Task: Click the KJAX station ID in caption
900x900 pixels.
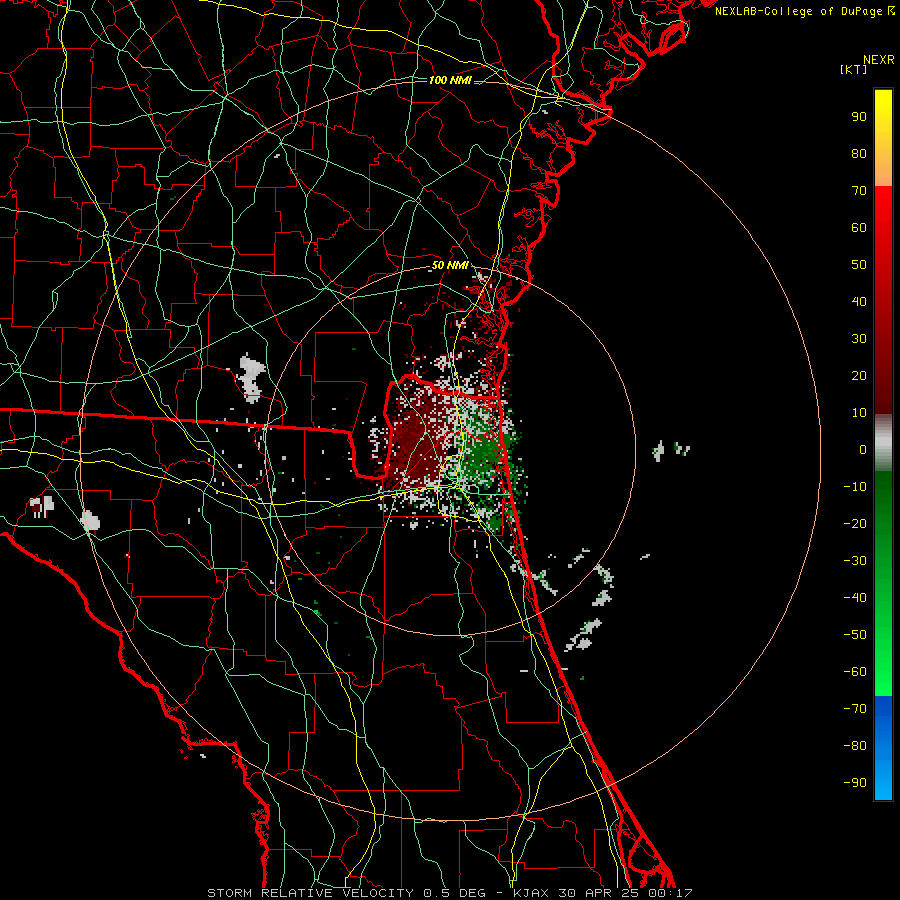Action: pos(531,893)
